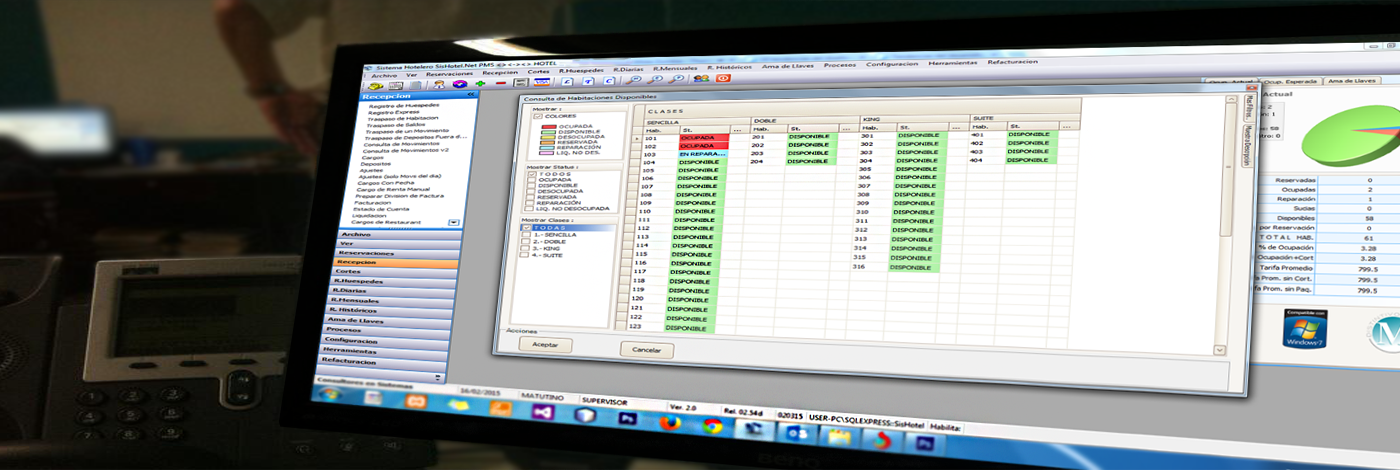Screen dimensions: 1400x470
Task: Open the Archivo menu
Action: pyautogui.click(x=384, y=75)
